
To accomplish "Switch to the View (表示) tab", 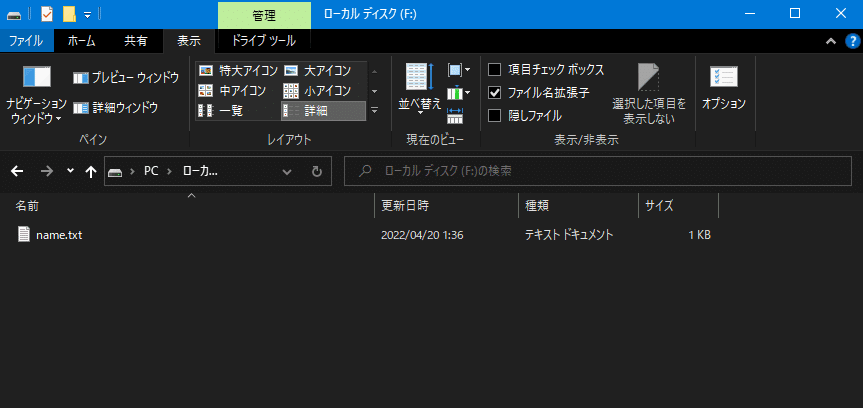I will [x=189, y=41].
